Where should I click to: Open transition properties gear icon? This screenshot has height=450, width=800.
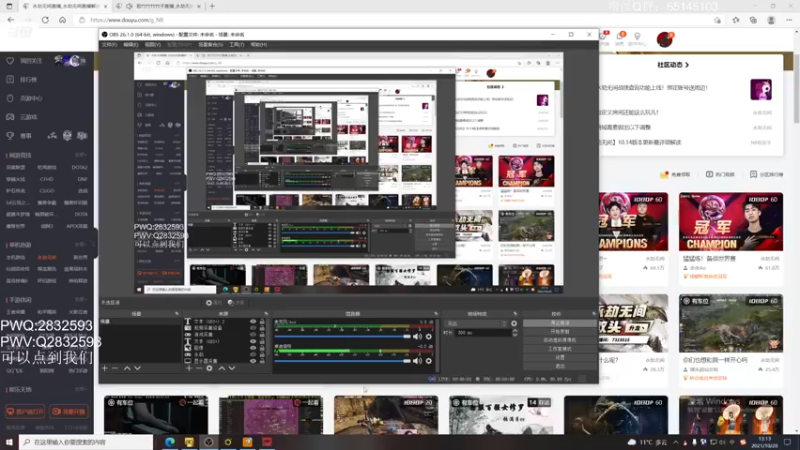[x=514, y=323]
